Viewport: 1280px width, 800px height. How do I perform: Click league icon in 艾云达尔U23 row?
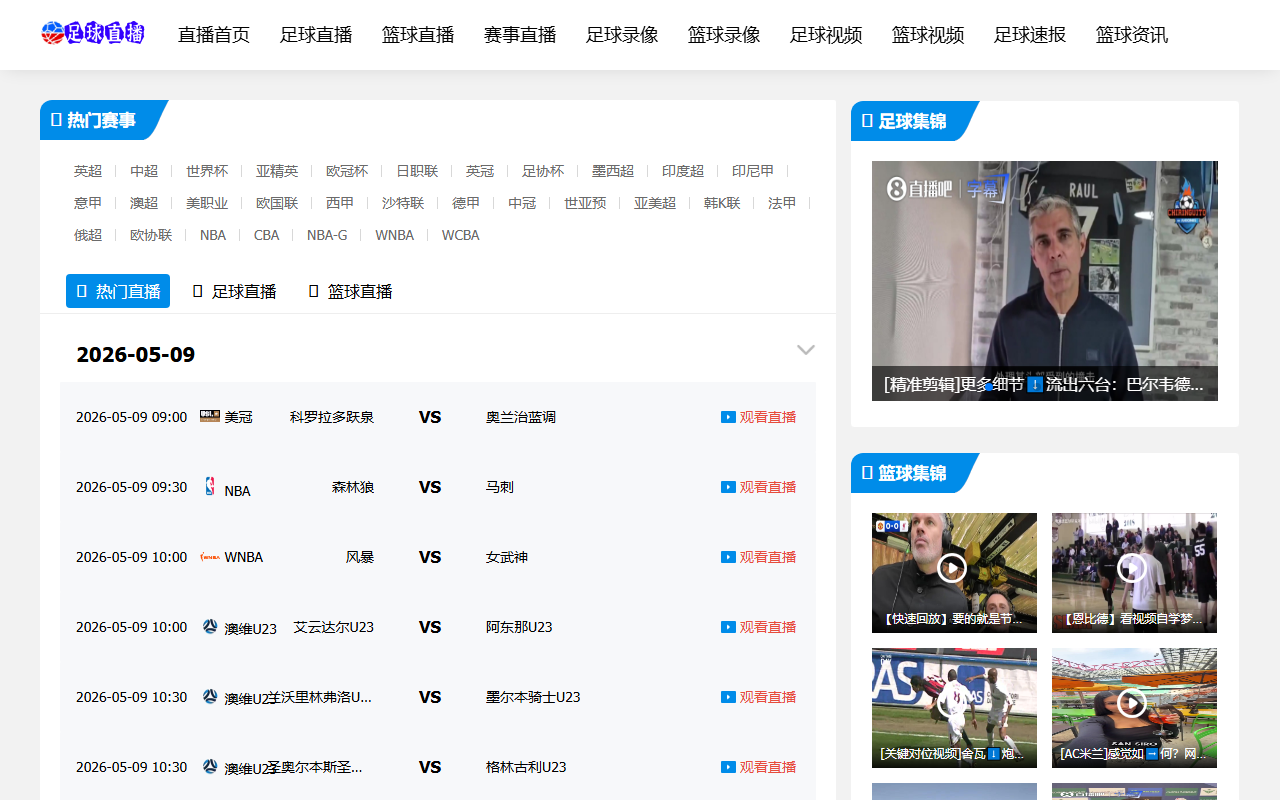click(x=210, y=626)
